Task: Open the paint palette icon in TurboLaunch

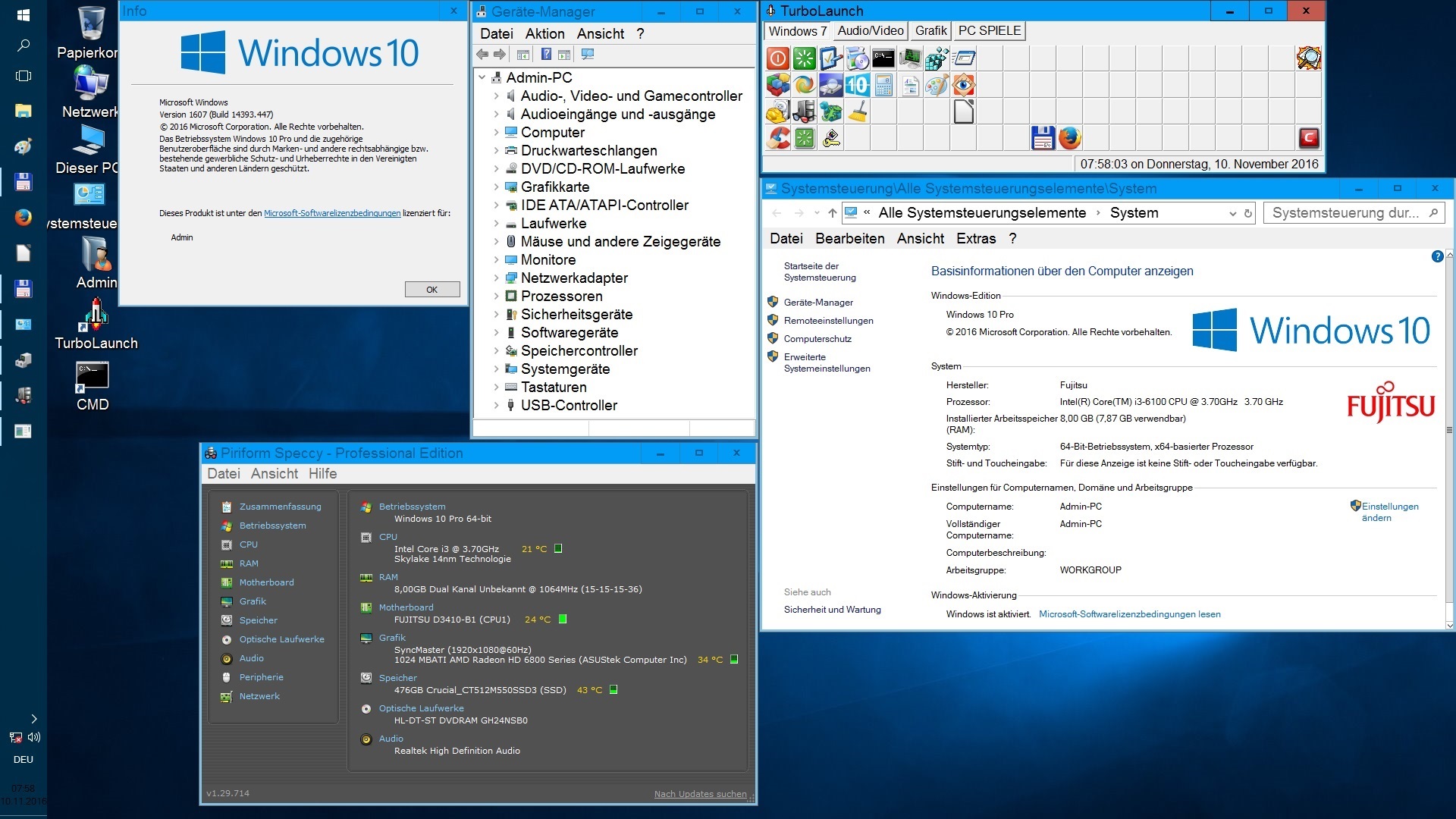Action: pos(937,86)
